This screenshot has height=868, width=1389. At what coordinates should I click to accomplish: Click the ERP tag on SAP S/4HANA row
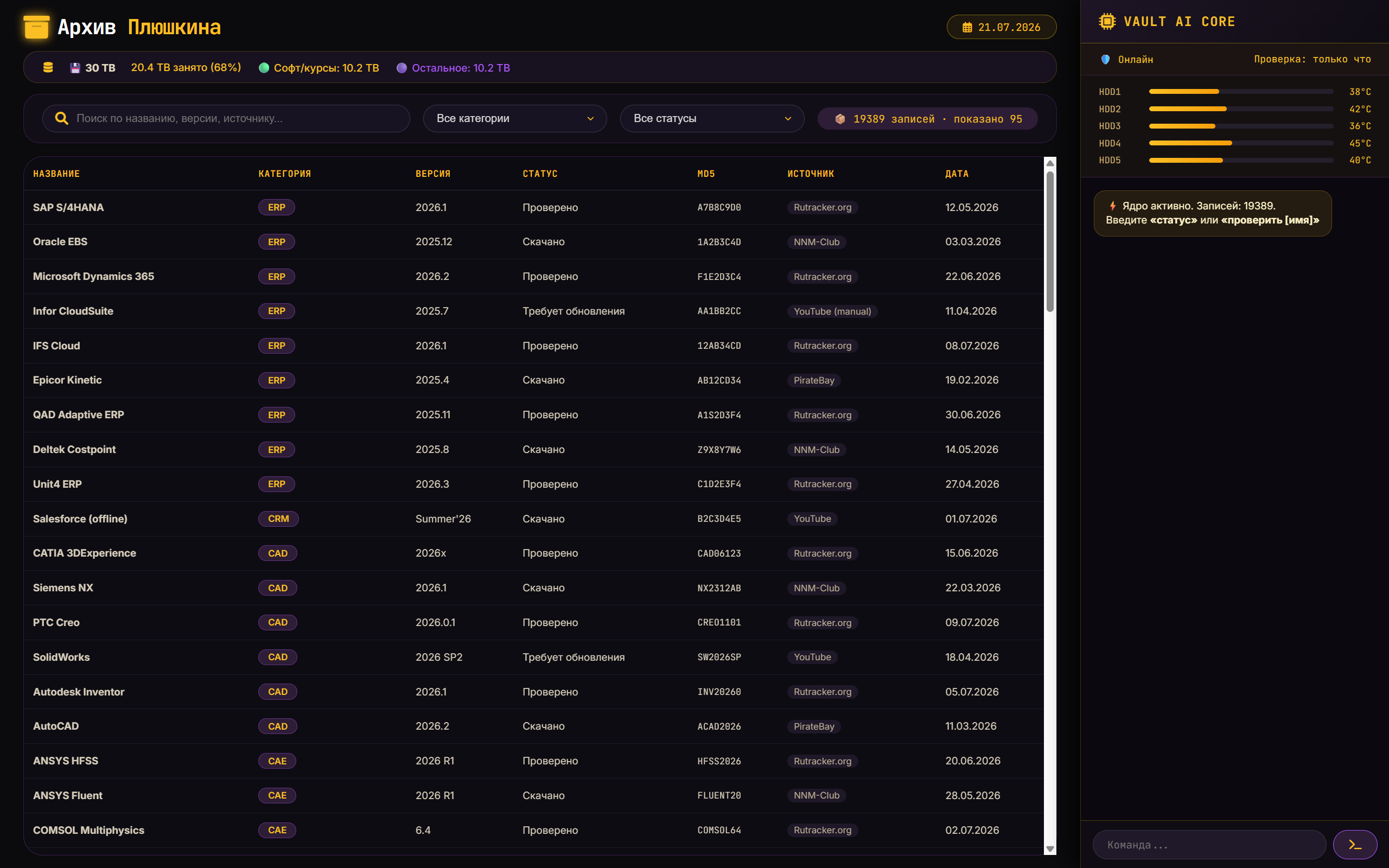[277, 207]
